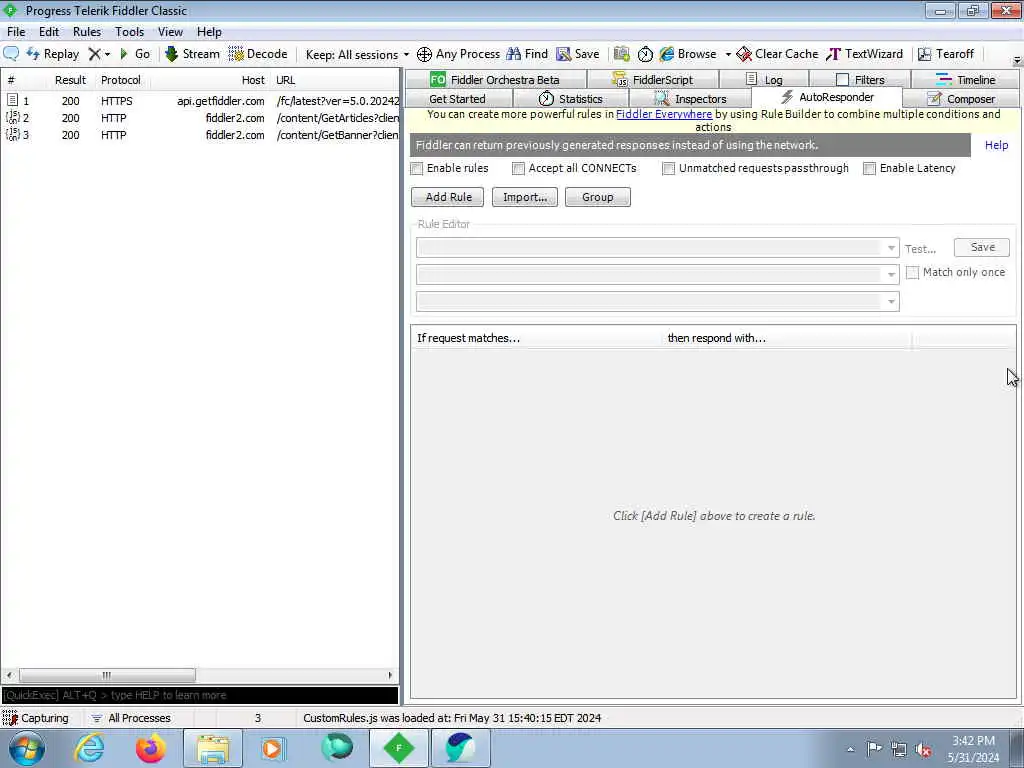Click the Rule Editor Save button
The width and height of the screenshot is (1024, 768).
982,248
